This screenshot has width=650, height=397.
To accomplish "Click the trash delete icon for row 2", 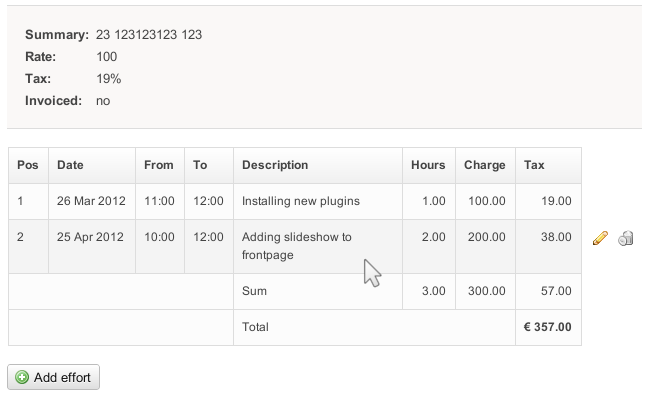I will [x=626, y=238].
